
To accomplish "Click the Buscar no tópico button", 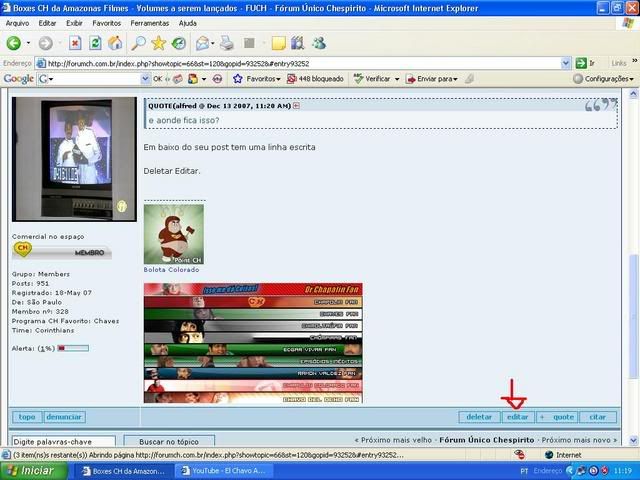I will click(x=169, y=441).
